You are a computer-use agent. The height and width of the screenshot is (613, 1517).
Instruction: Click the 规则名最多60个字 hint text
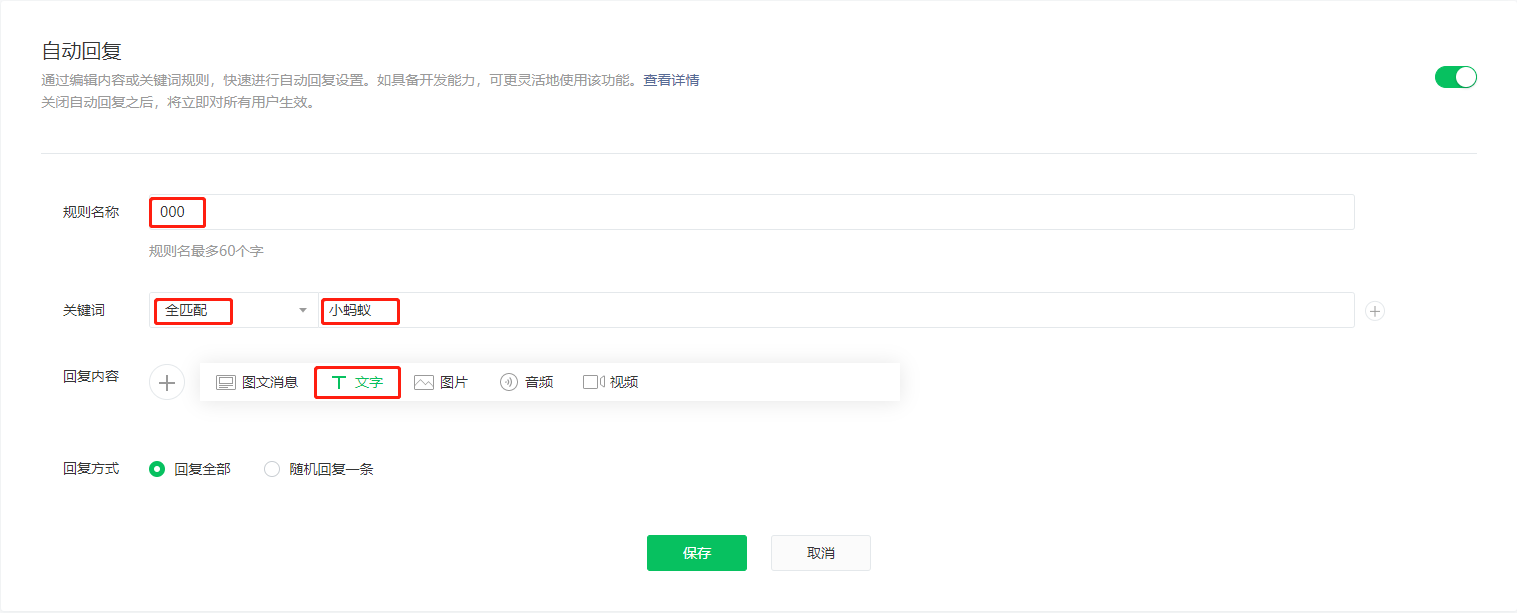[x=206, y=251]
